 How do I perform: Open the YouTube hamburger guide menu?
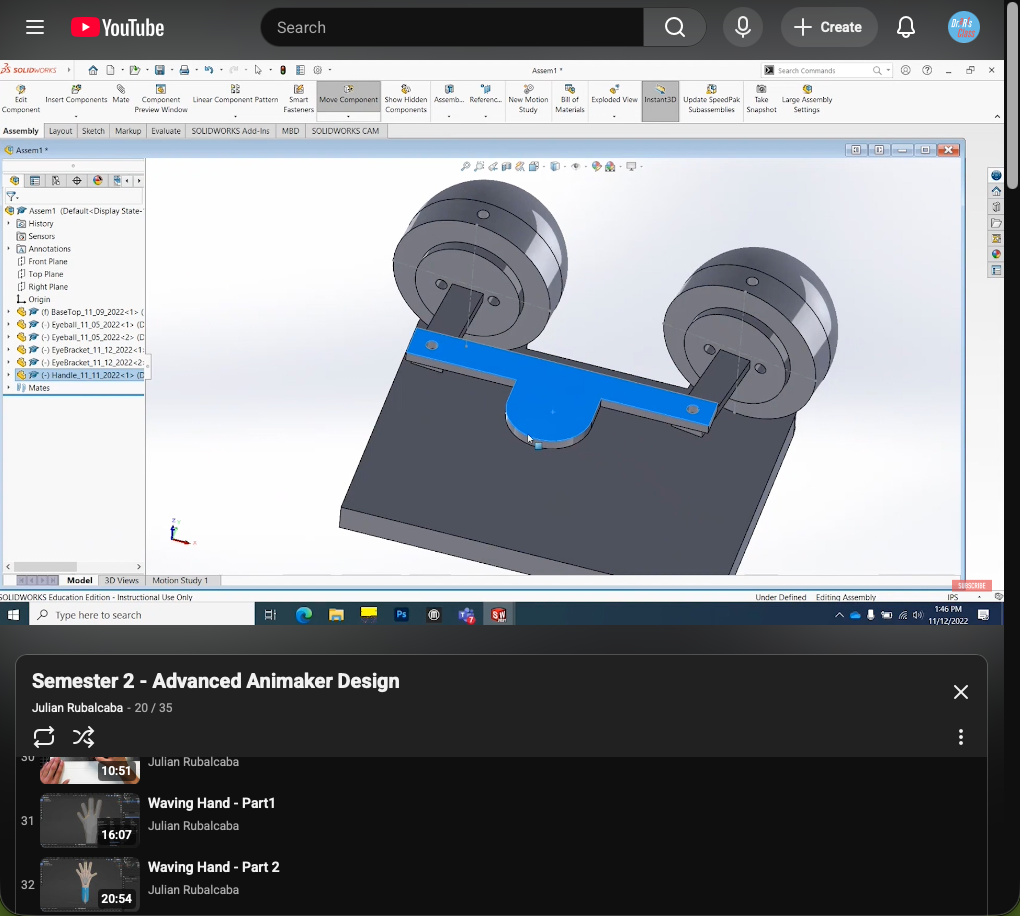point(35,27)
